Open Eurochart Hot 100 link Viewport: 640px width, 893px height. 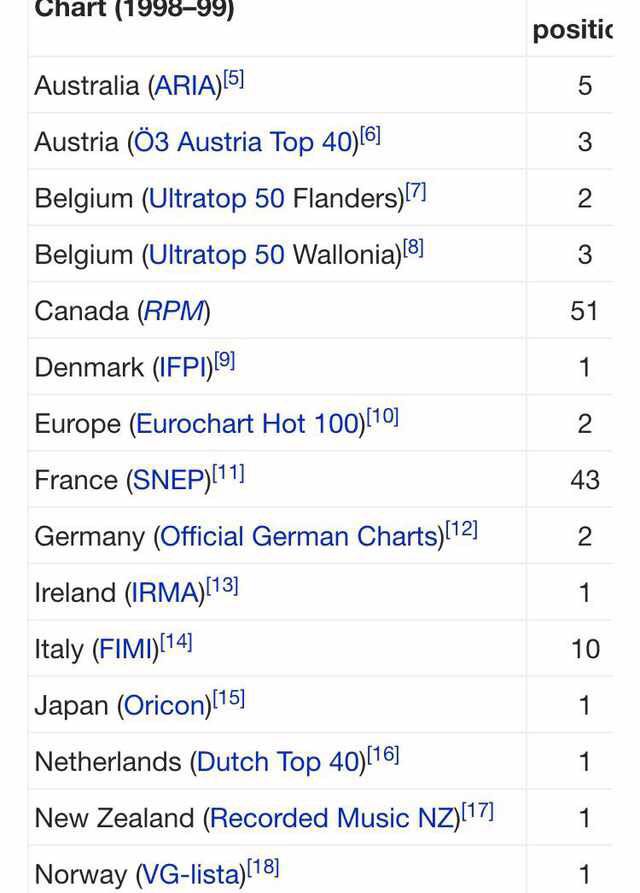pyautogui.click(x=248, y=424)
